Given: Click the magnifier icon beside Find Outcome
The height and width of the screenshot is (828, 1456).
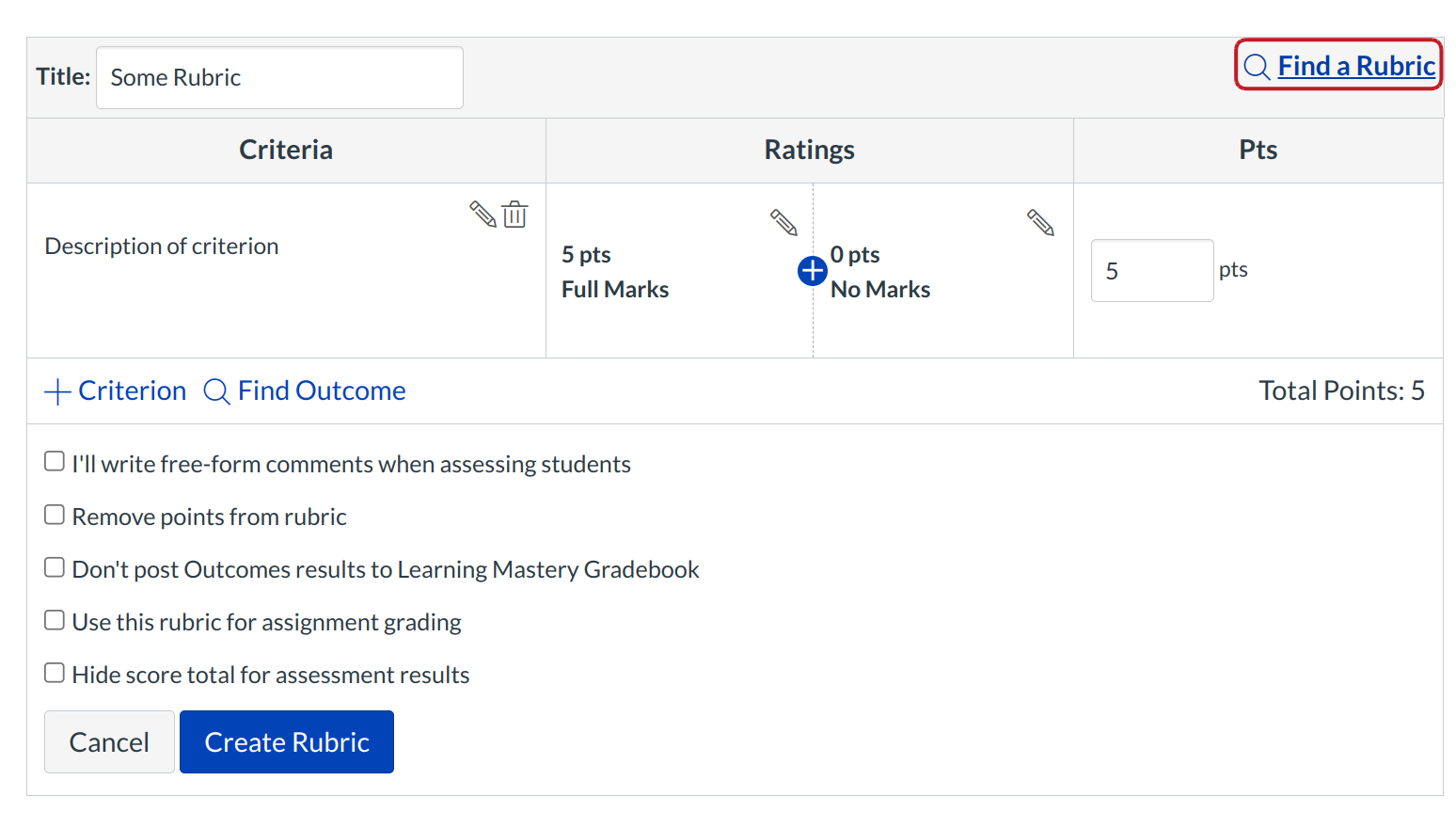Looking at the screenshot, I should 216,391.
